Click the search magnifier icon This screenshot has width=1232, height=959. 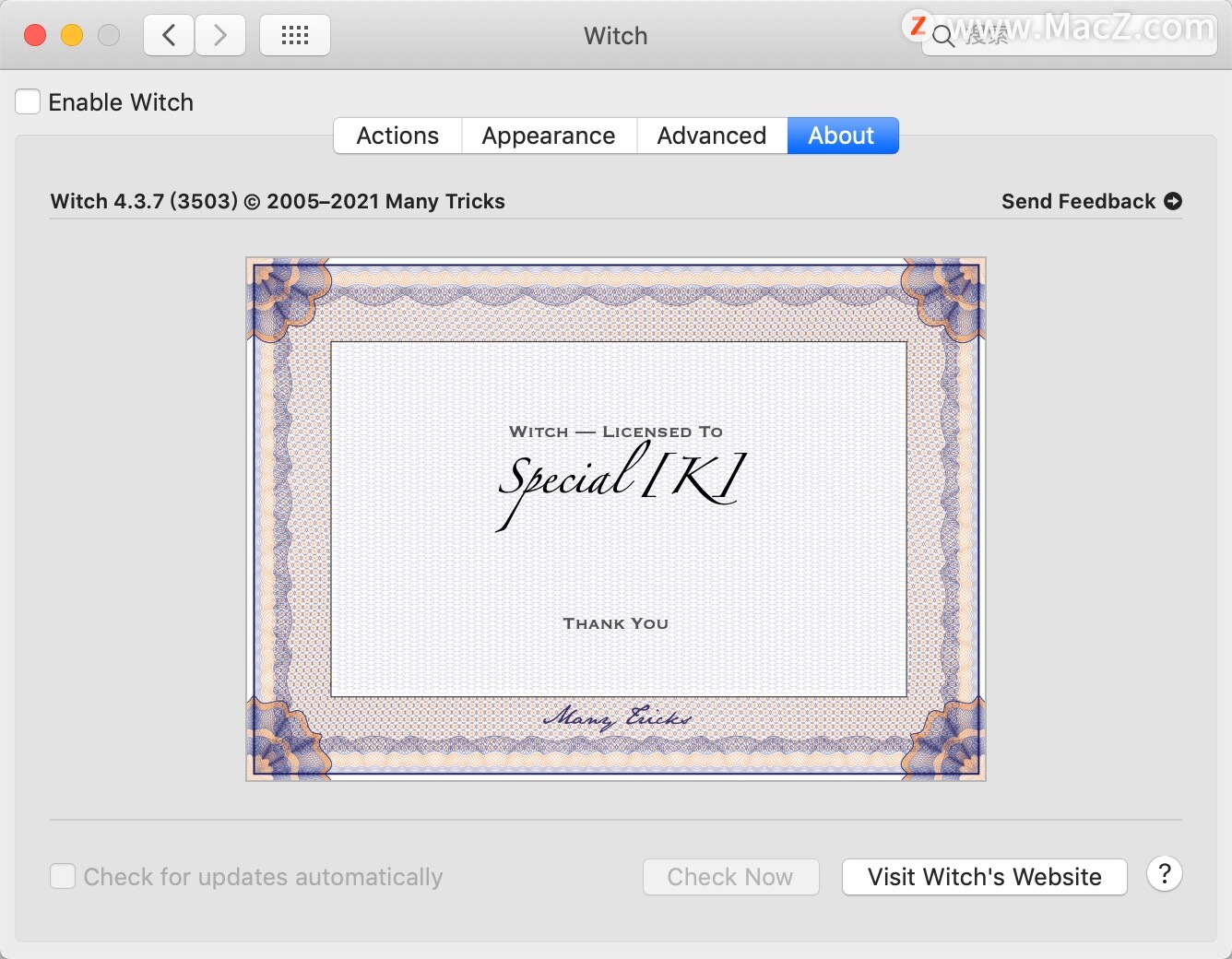(942, 37)
